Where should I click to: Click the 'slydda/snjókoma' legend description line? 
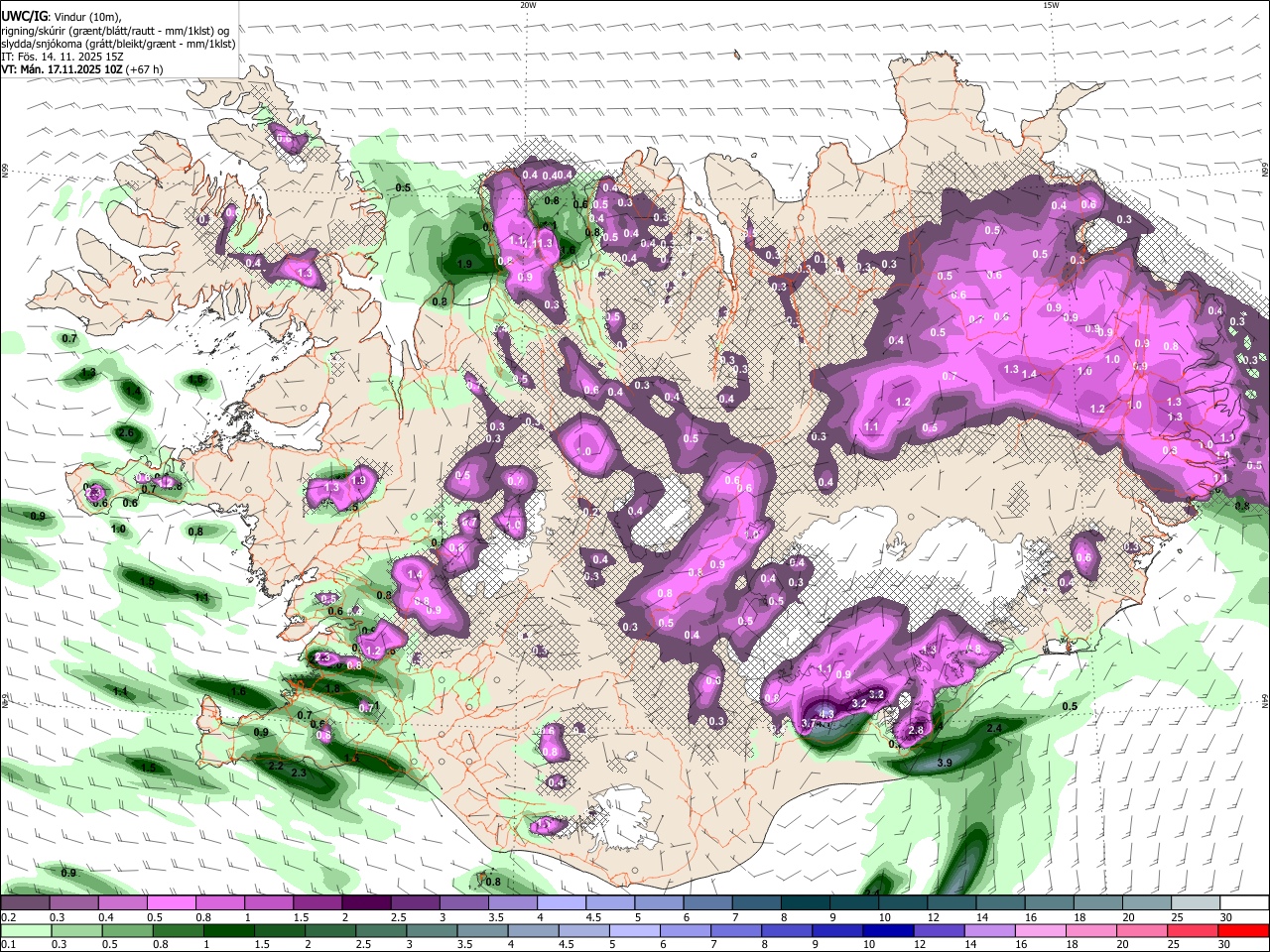click(118, 44)
